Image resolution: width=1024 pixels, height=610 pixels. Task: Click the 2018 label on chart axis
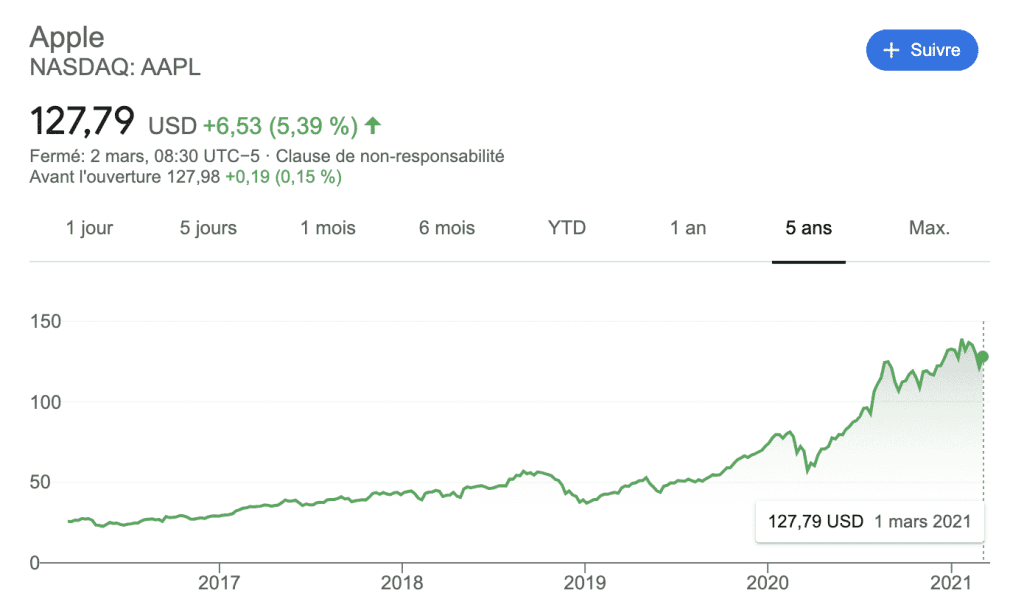(403, 582)
